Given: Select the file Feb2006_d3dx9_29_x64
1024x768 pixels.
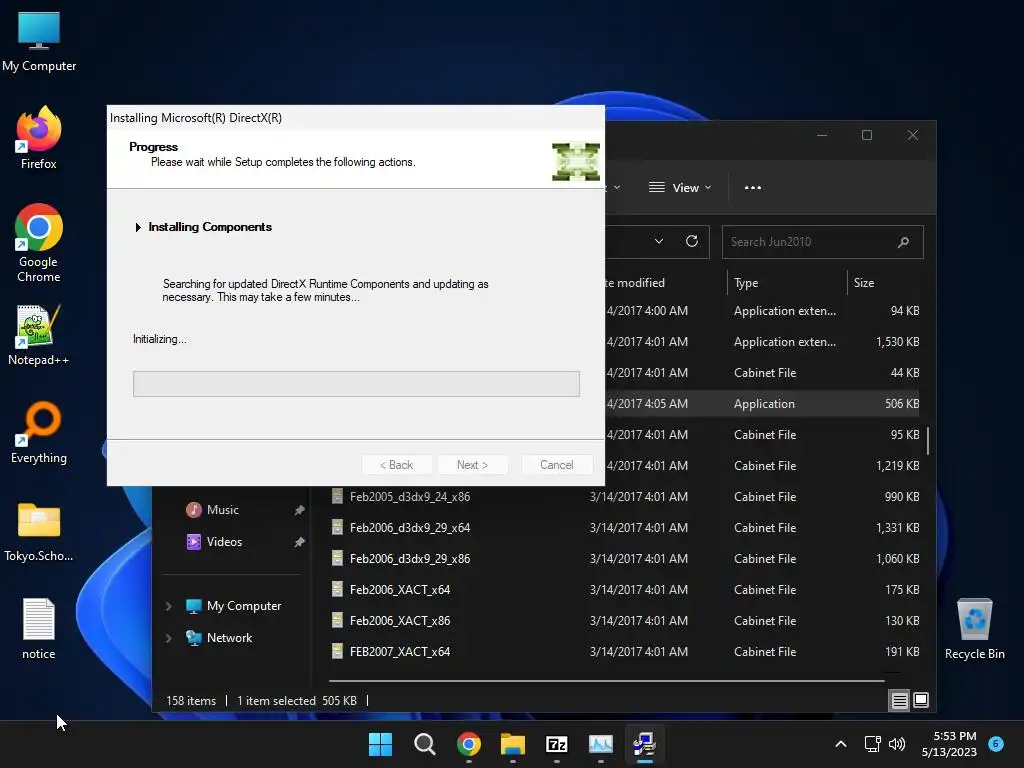Looking at the screenshot, I should 409,528.
